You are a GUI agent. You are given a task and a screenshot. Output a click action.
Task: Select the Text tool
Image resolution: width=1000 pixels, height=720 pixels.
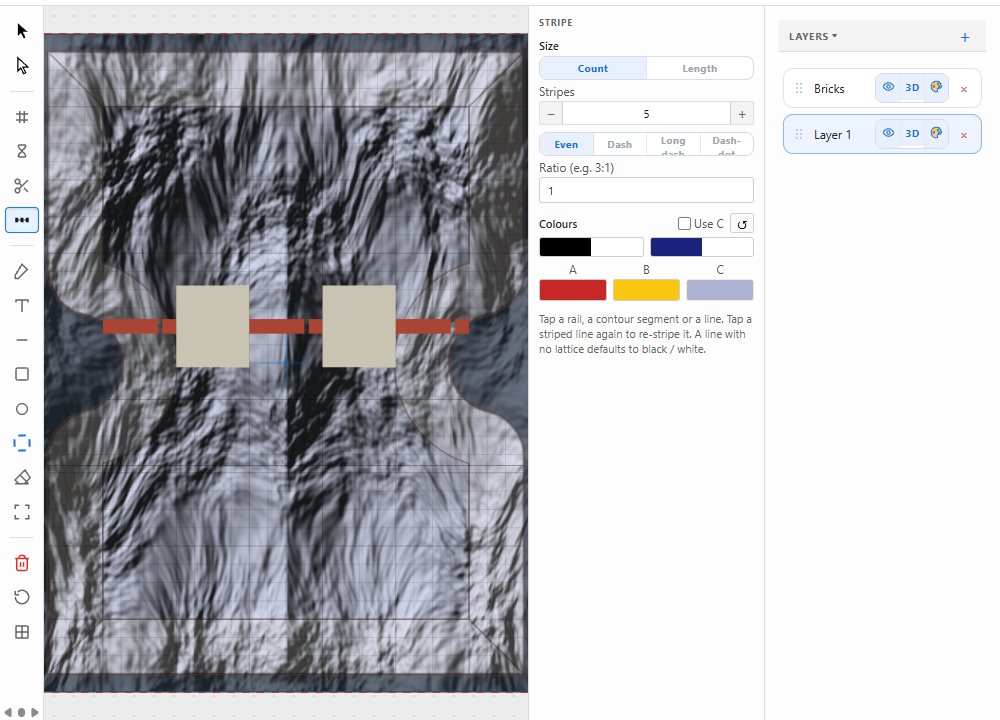pos(22,305)
